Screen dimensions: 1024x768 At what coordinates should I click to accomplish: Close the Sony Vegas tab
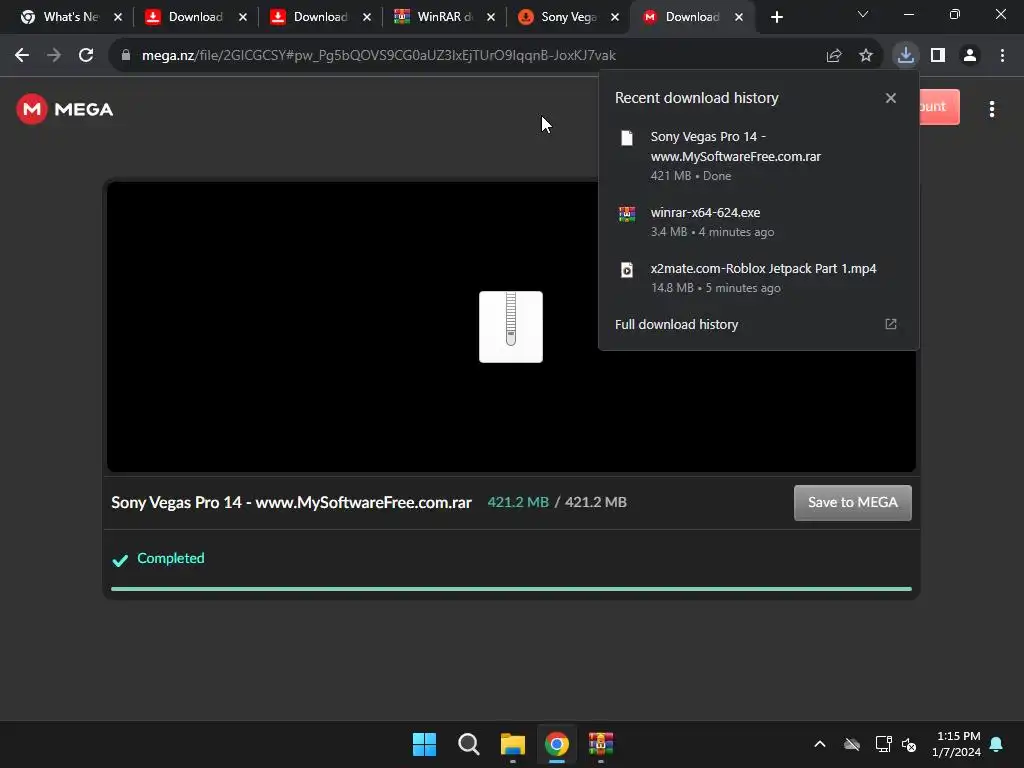(x=615, y=17)
